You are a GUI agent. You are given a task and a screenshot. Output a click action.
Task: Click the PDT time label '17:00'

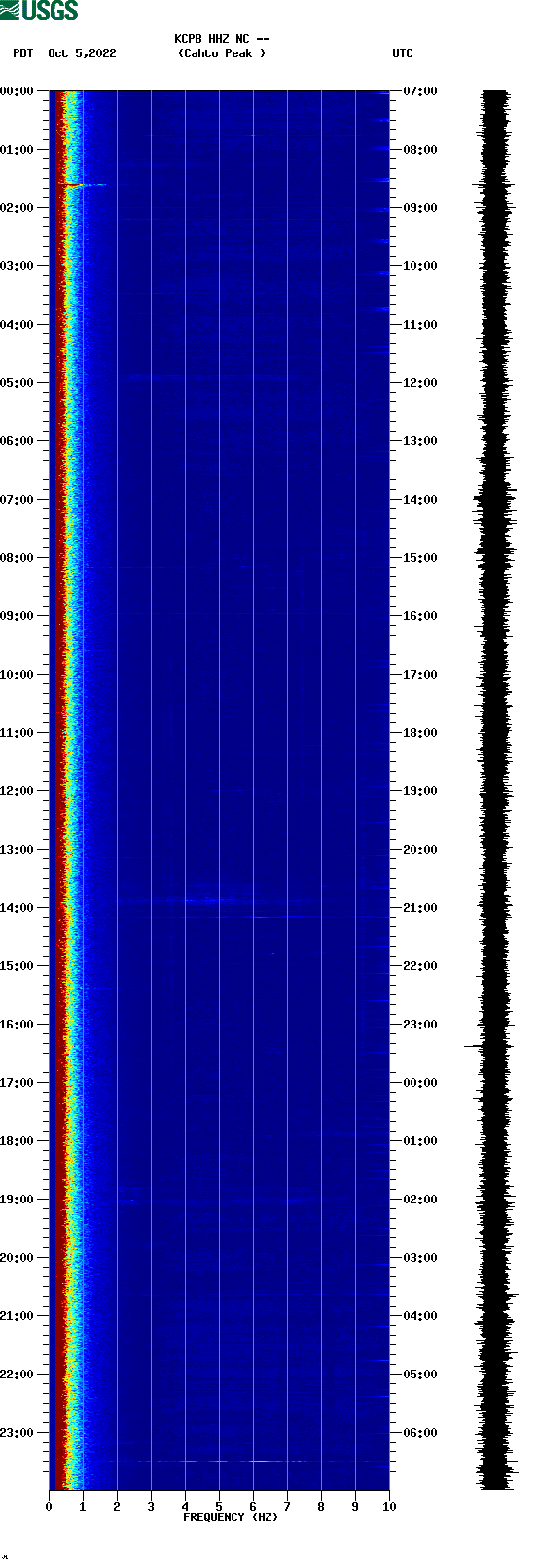point(17,1083)
